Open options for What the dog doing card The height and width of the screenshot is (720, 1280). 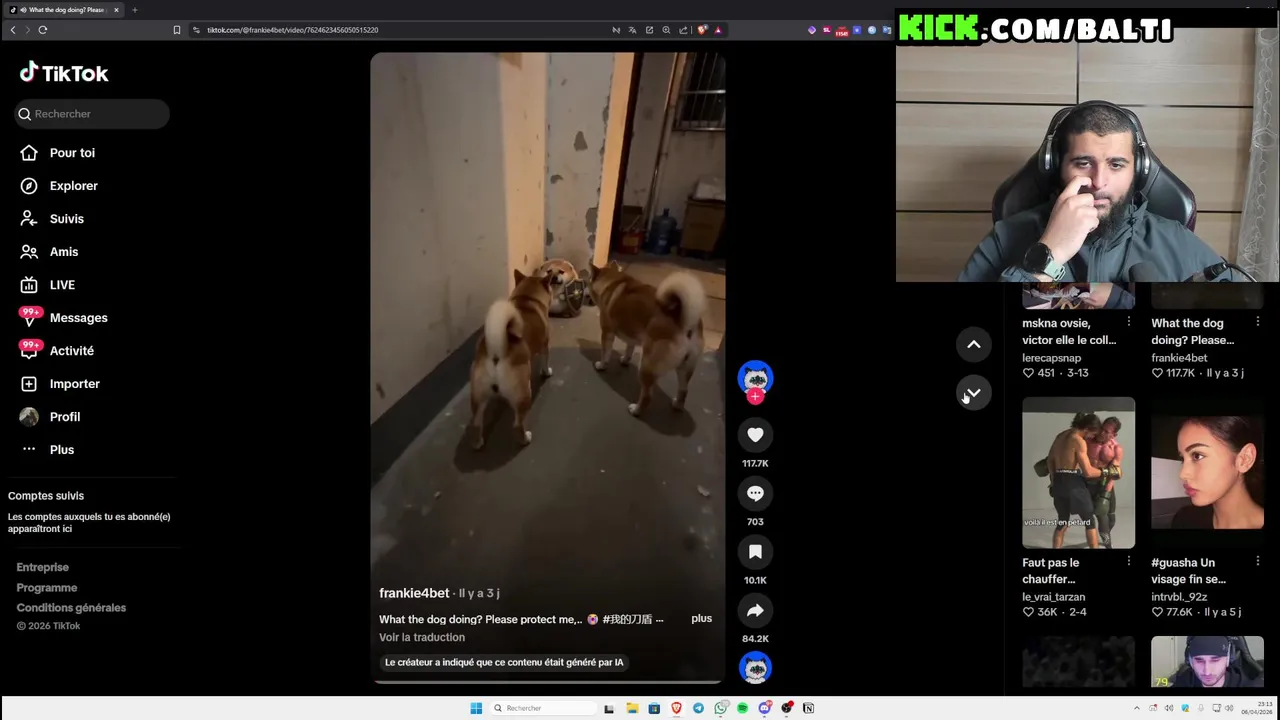[x=1257, y=322]
